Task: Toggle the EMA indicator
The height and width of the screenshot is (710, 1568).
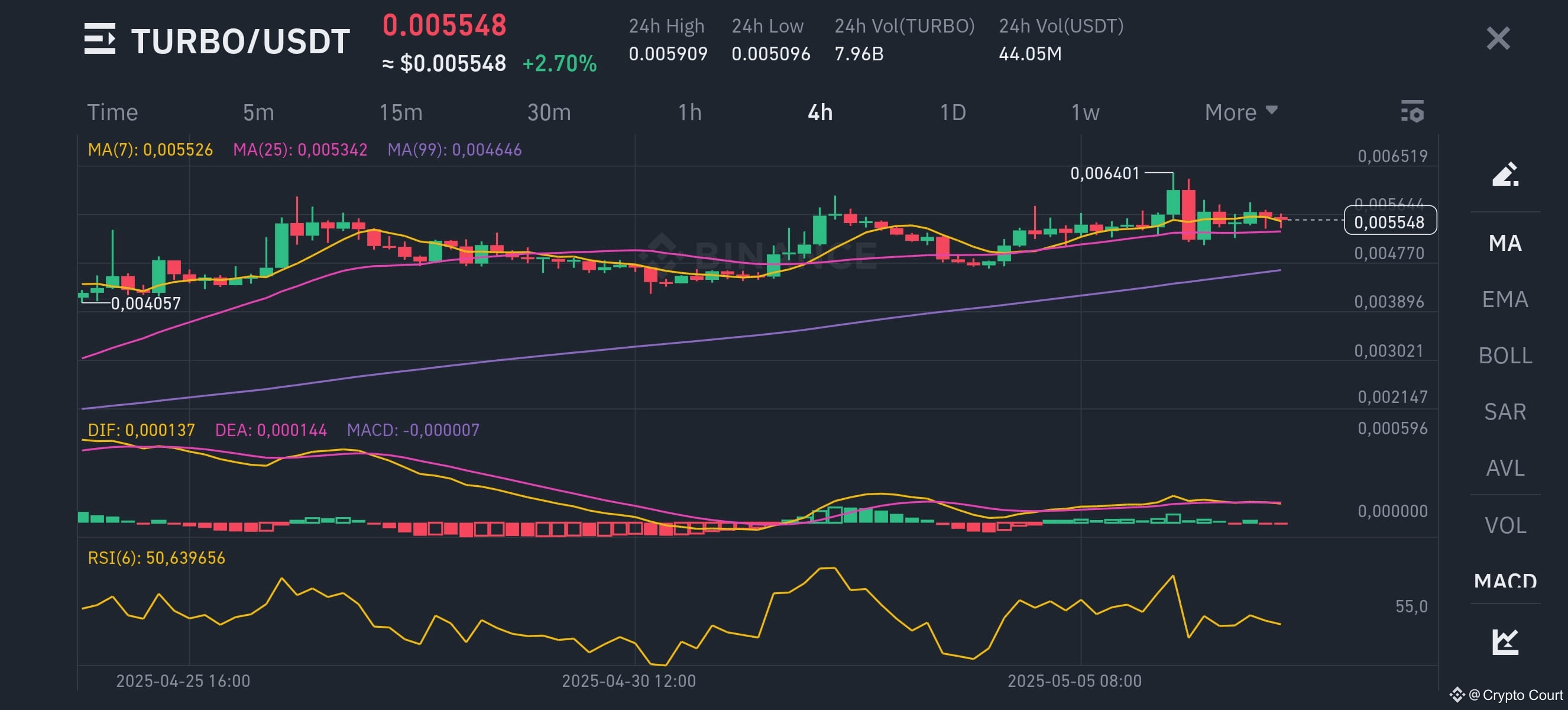Action: (x=1505, y=299)
